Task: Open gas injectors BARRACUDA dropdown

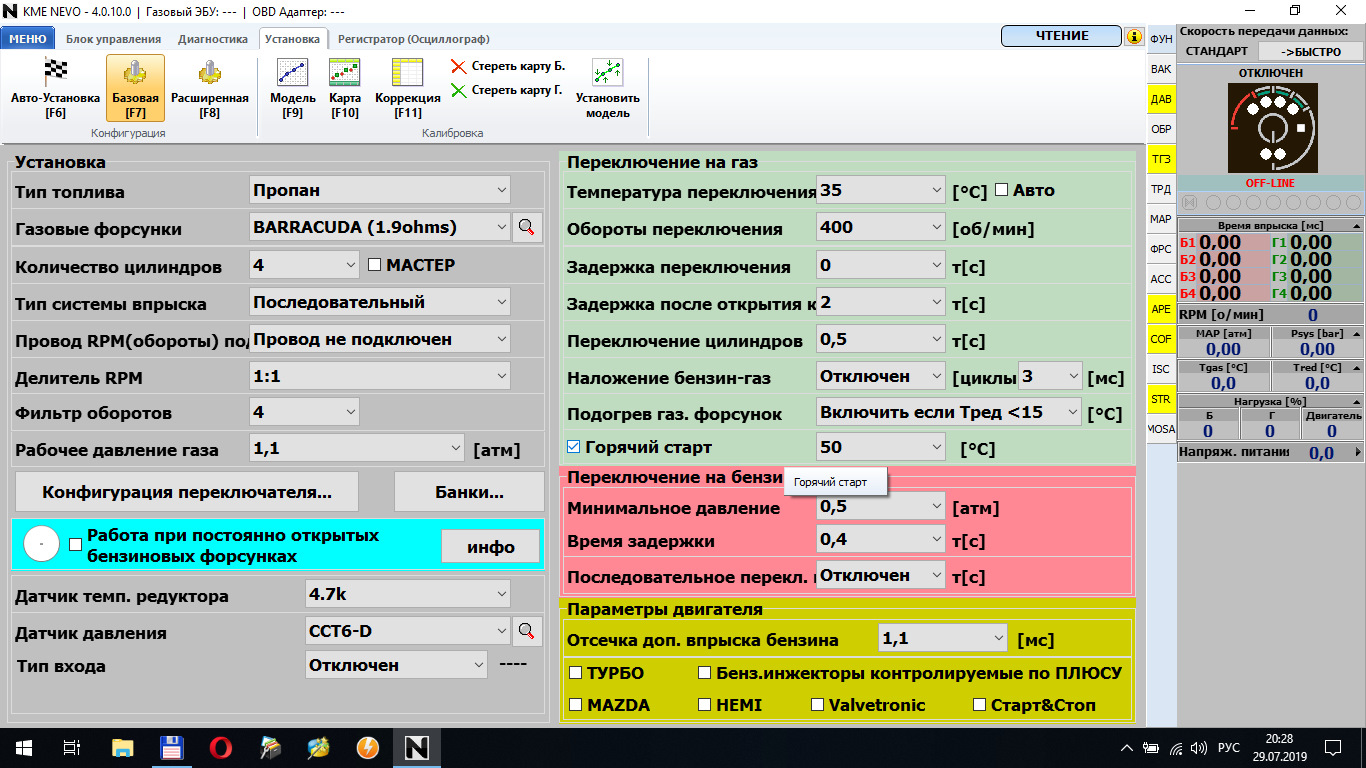Action: pyautogui.click(x=379, y=227)
